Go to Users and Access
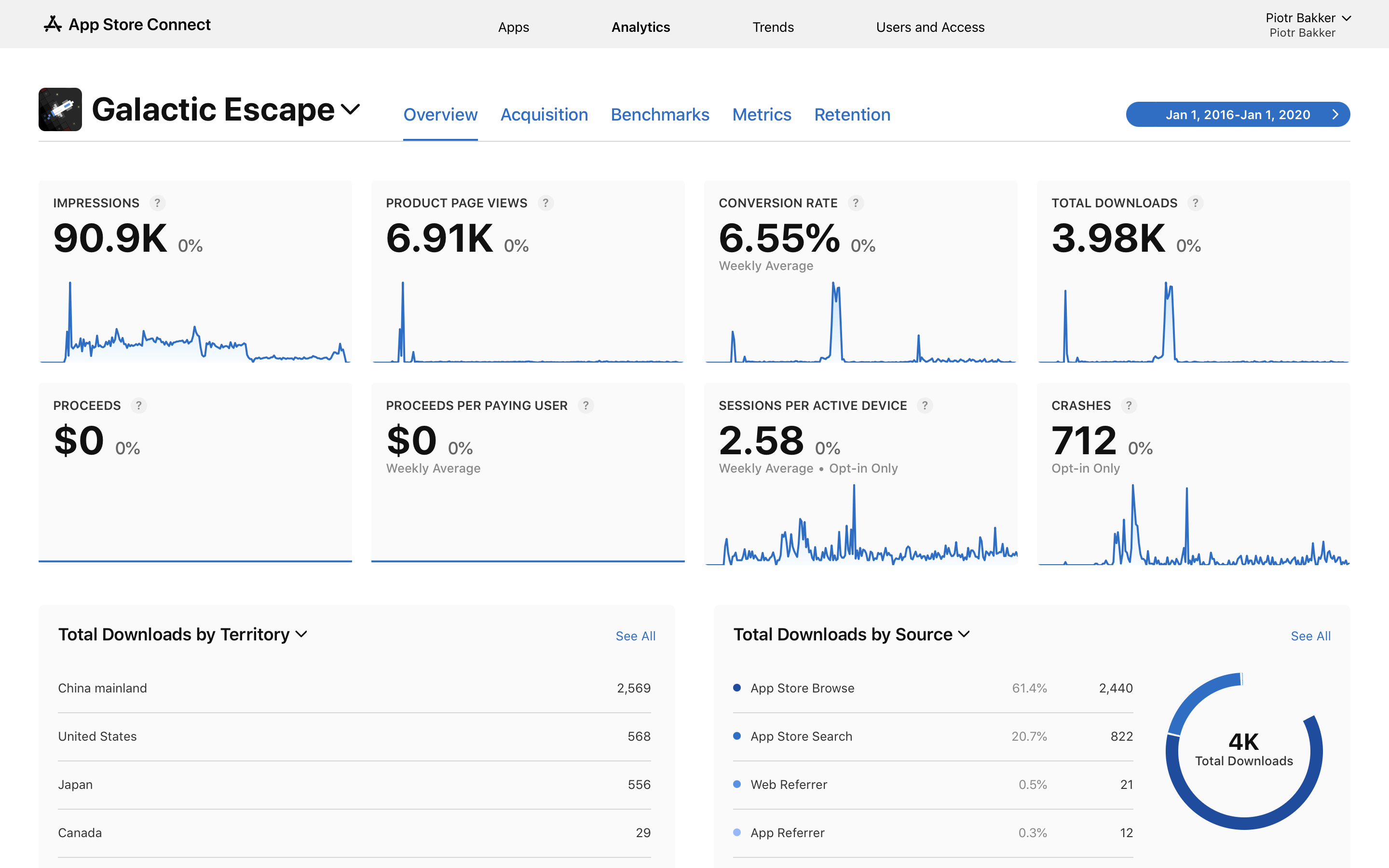The image size is (1389, 868). tap(930, 27)
